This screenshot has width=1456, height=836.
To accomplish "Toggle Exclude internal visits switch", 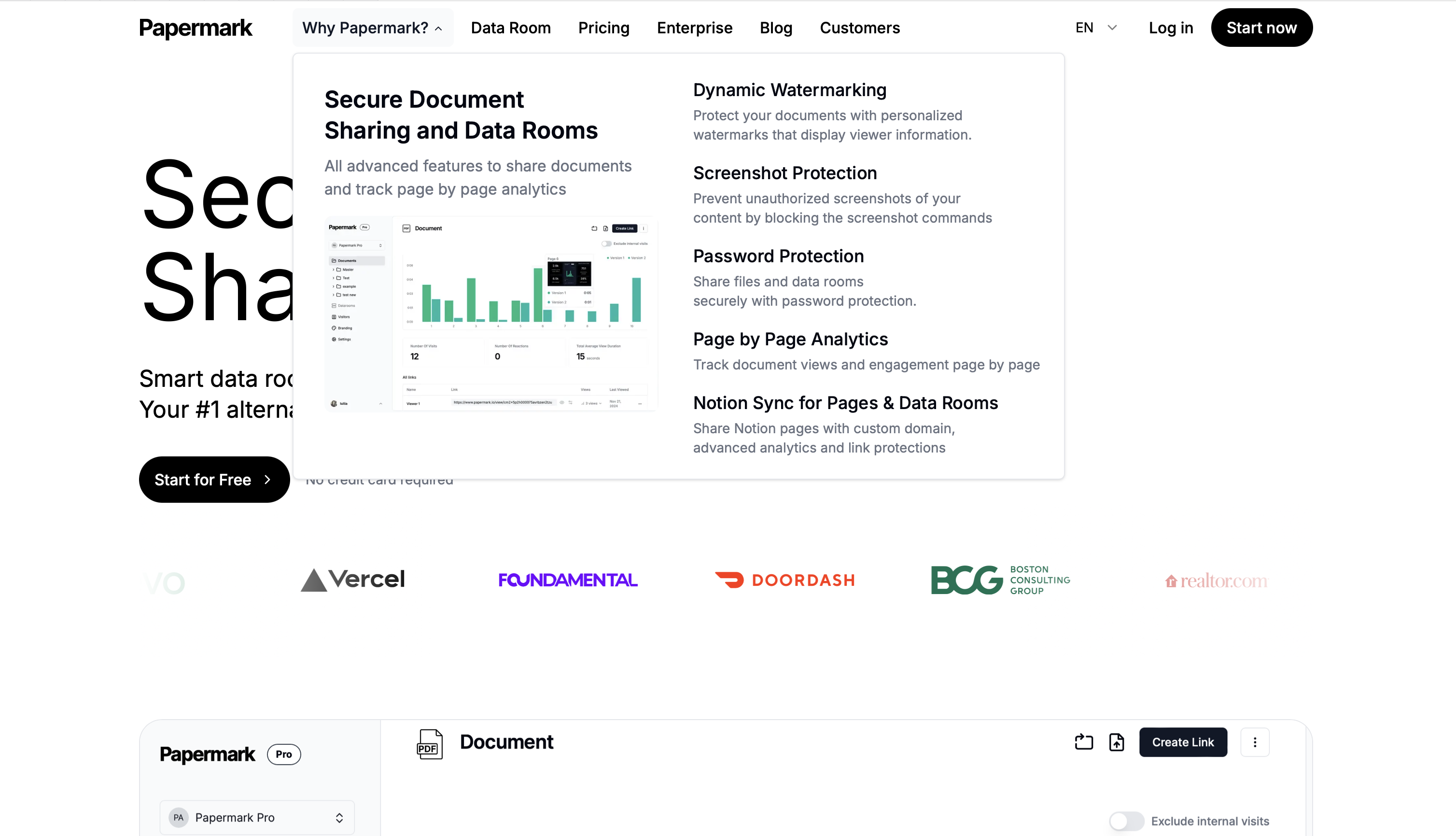I will coord(1126,821).
